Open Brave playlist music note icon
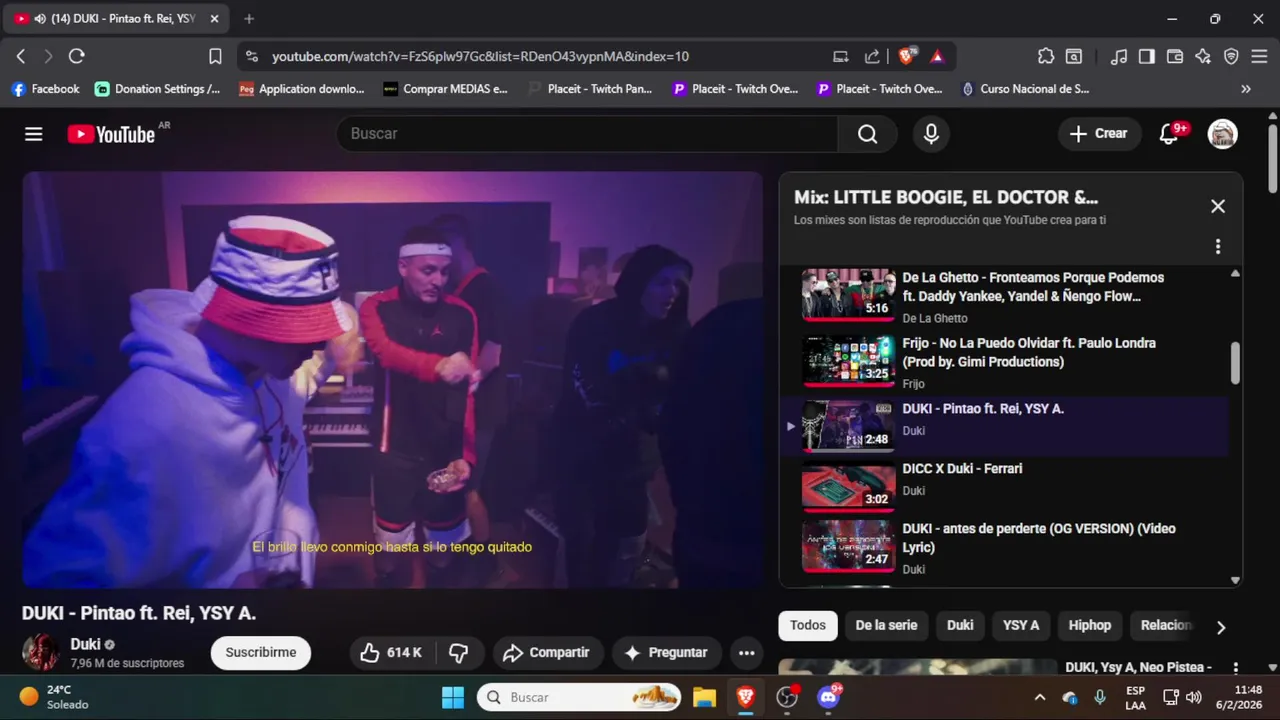The height and width of the screenshot is (720, 1280). point(1119,57)
